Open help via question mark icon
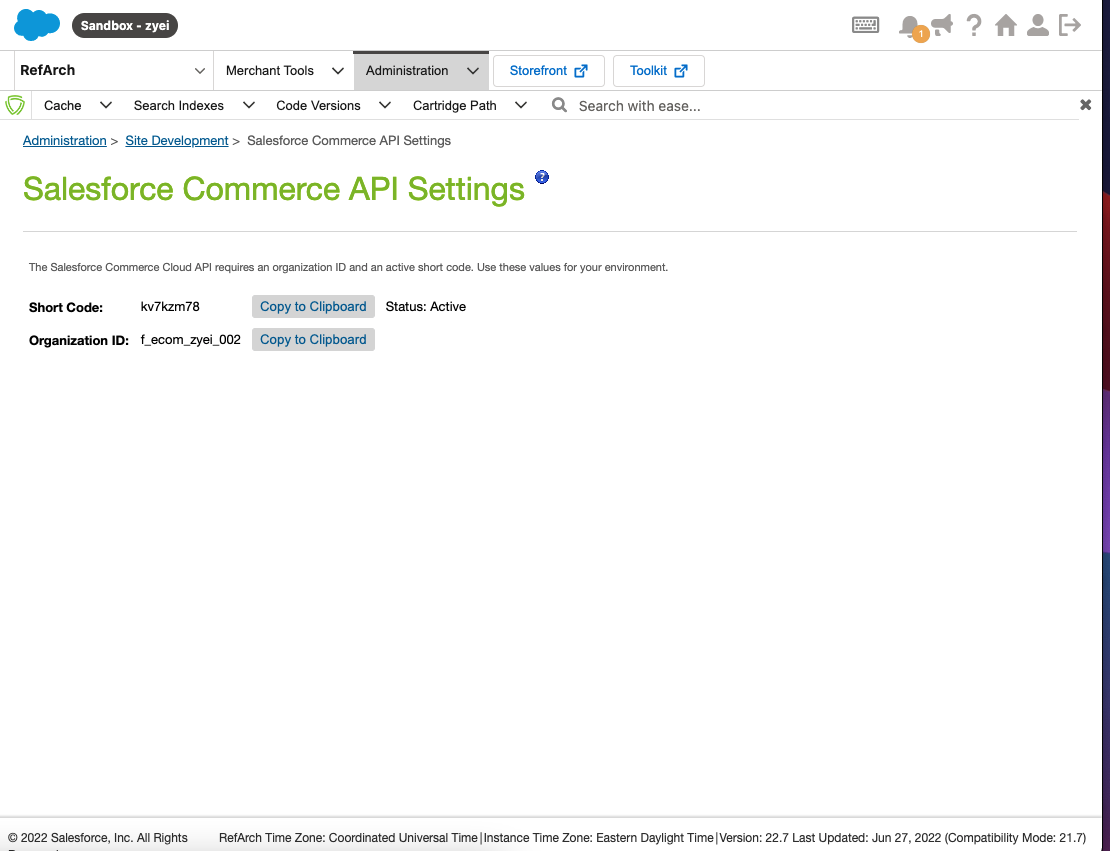This screenshot has width=1110, height=851. click(974, 25)
